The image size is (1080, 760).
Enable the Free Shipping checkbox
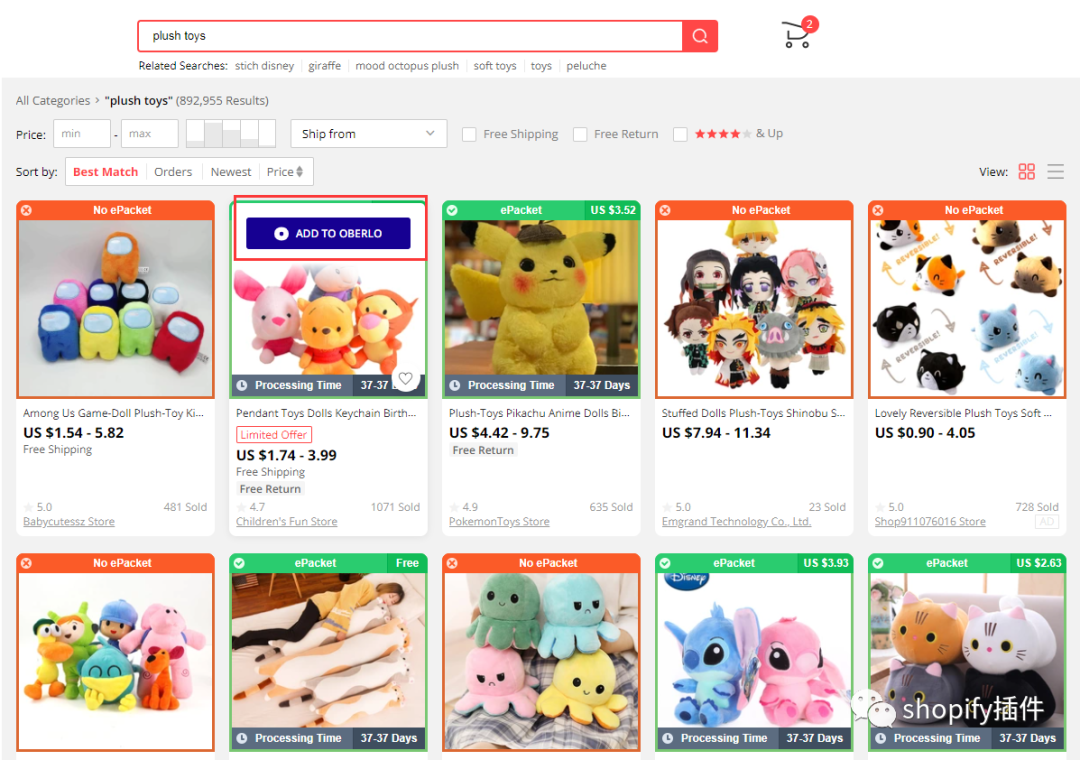[x=469, y=134]
